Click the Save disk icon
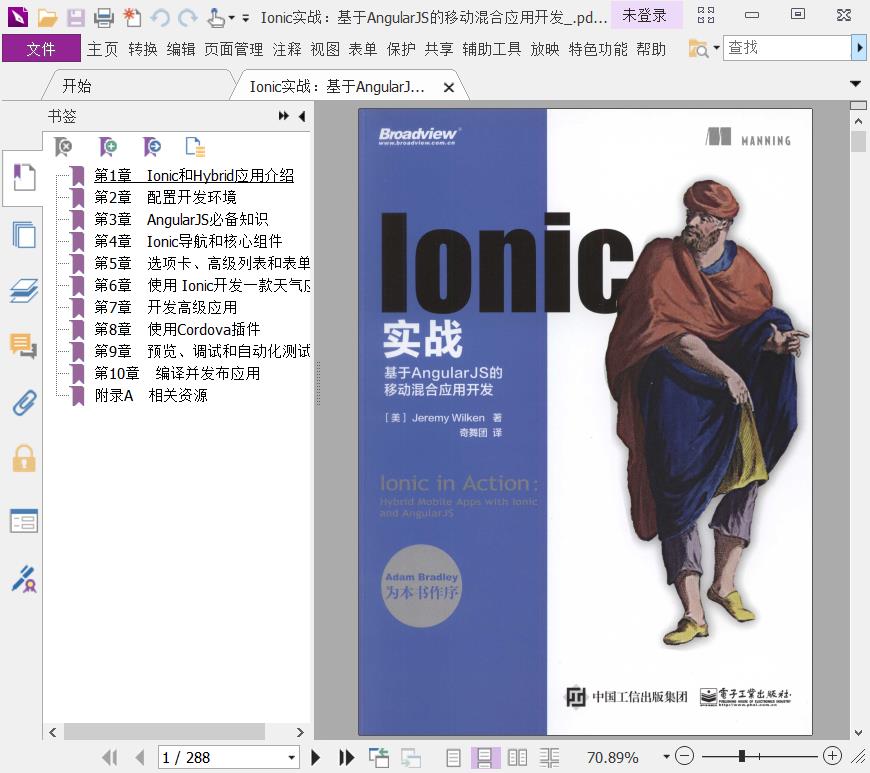870x773 pixels. pos(75,18)
